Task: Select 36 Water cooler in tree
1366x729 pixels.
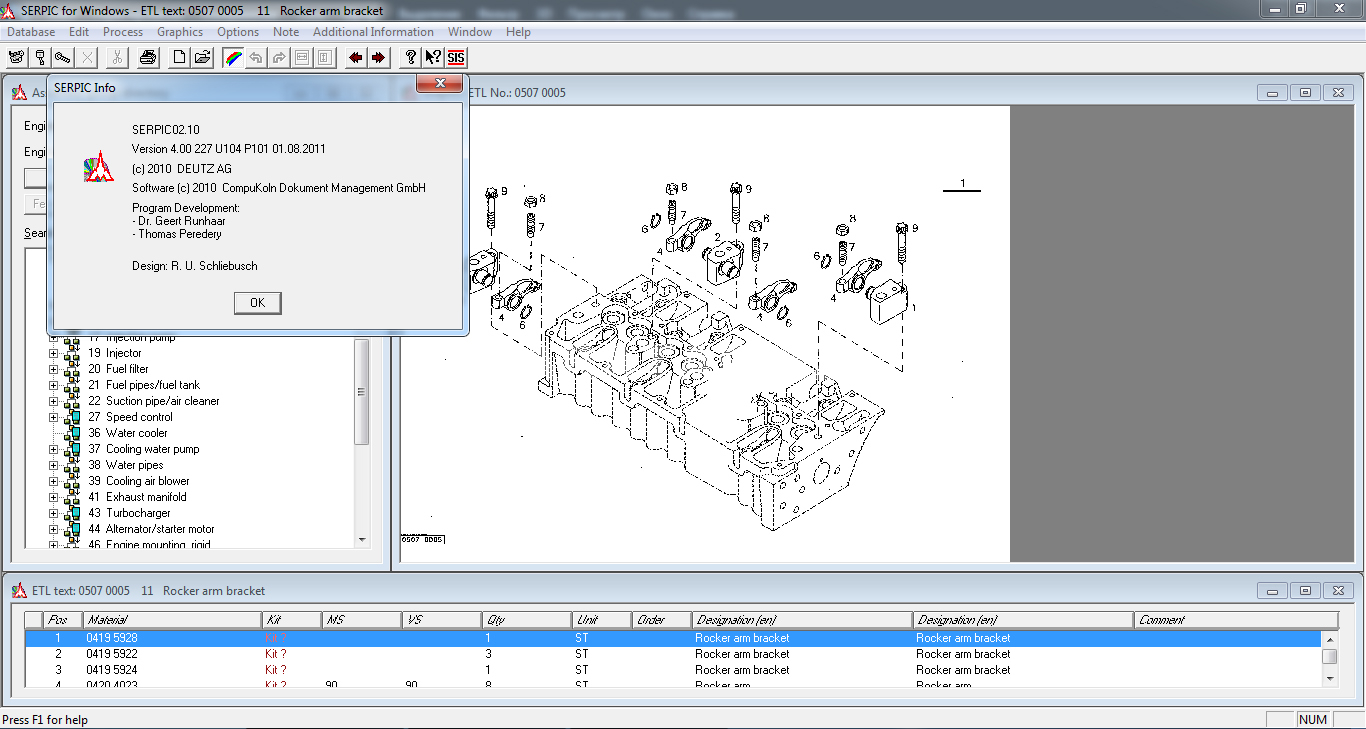Action: tap(127, 433)
